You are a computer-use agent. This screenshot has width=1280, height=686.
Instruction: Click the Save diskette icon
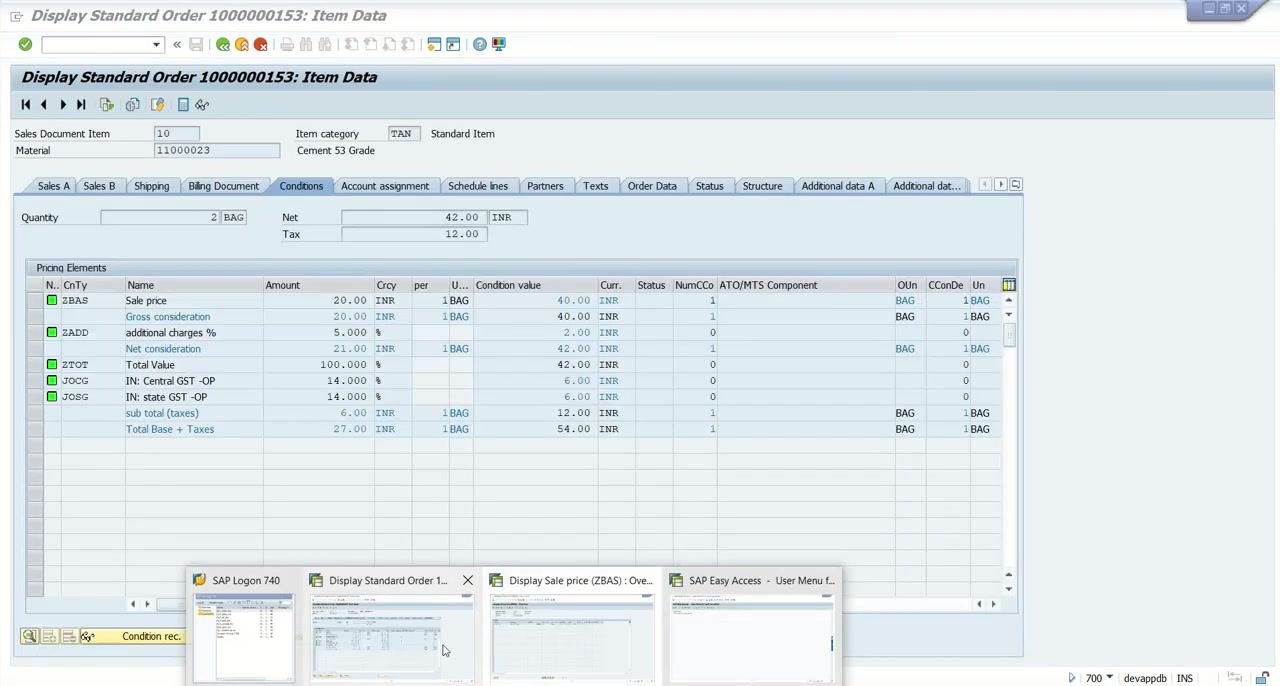point(196,44)
